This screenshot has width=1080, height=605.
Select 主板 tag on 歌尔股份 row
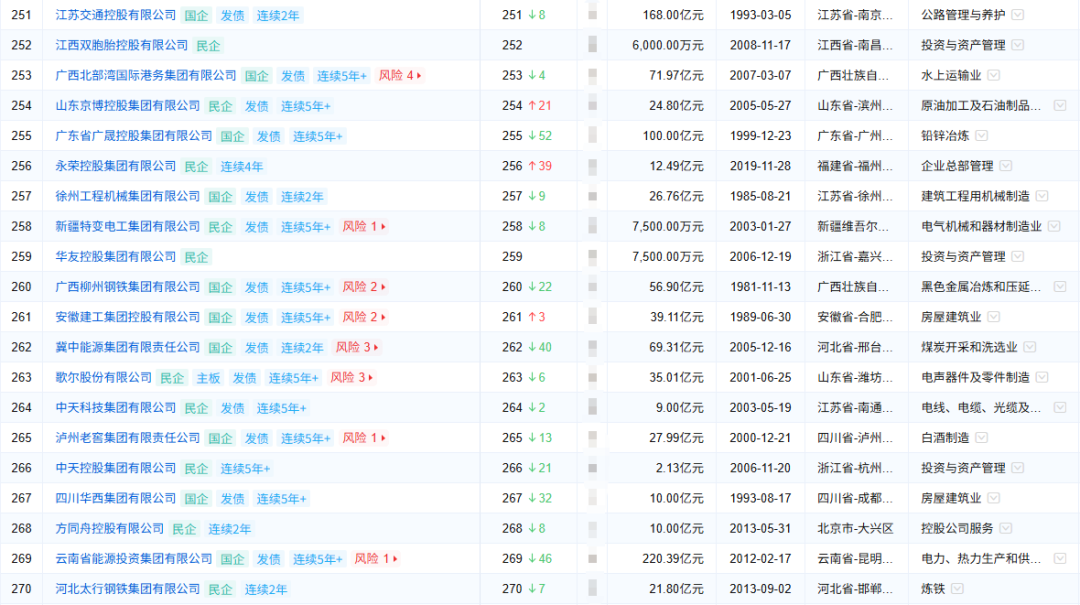click(x=208, y=378)
